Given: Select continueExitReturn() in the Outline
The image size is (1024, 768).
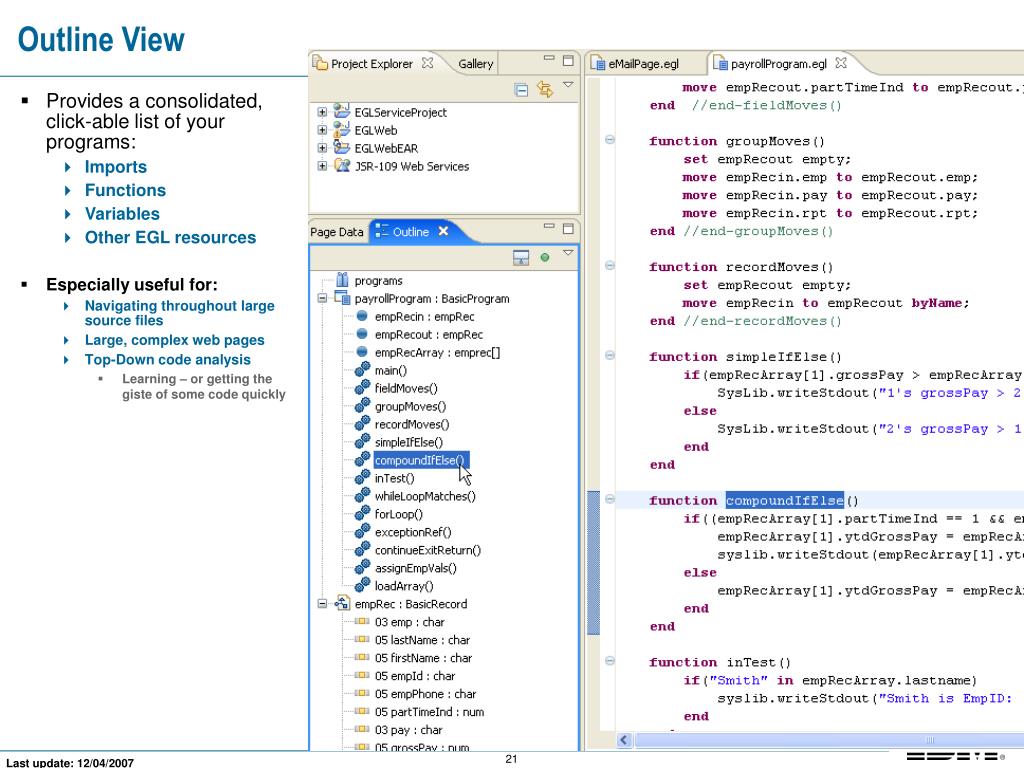Looking at the screenshot, I should (x=428, y=550).
